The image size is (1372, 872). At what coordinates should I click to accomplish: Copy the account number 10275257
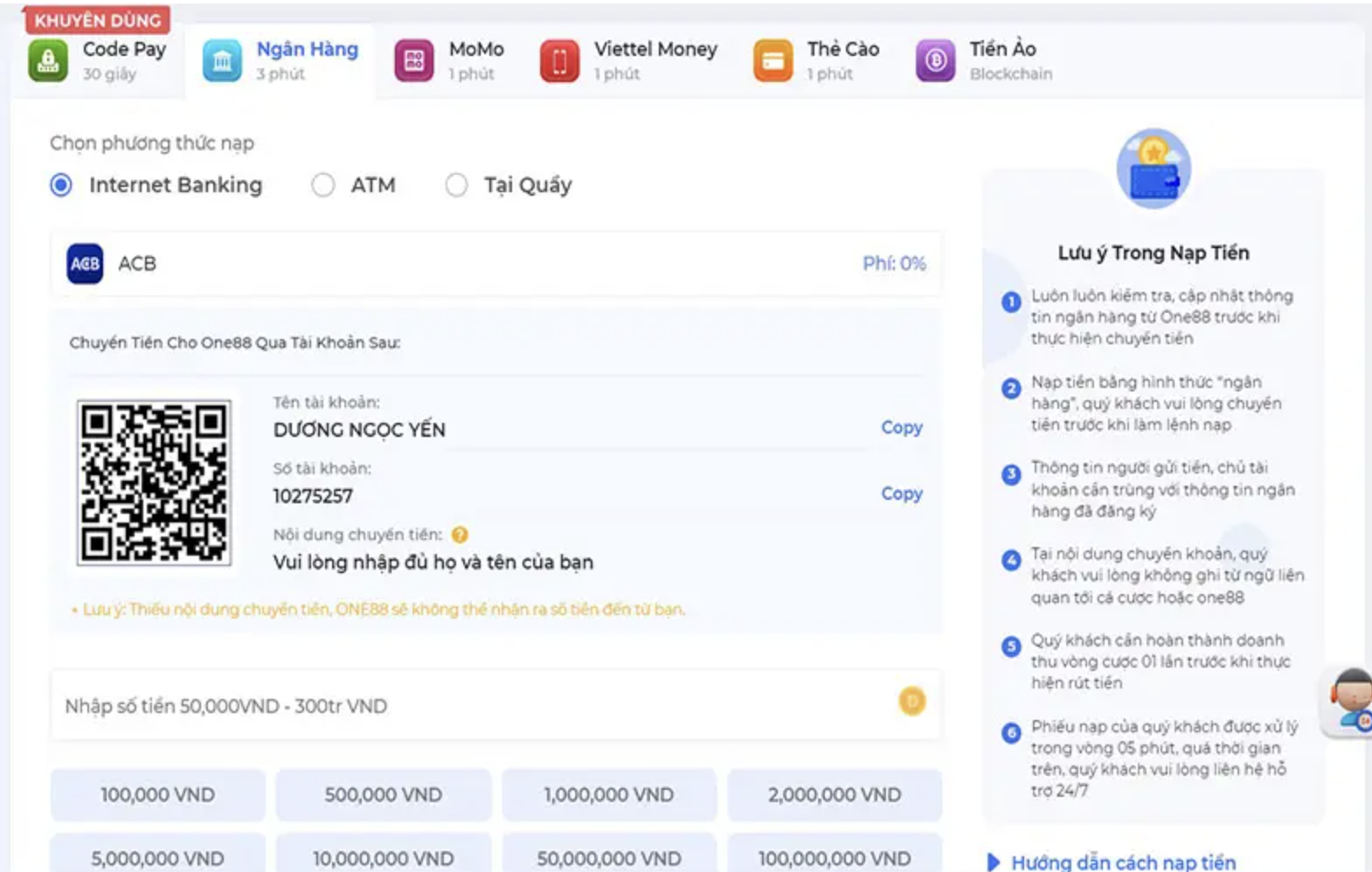[902, 494]
